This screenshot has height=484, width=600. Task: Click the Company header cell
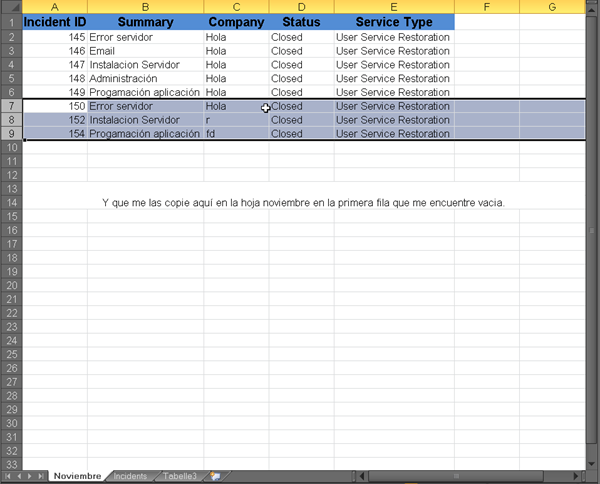point(236,22)
